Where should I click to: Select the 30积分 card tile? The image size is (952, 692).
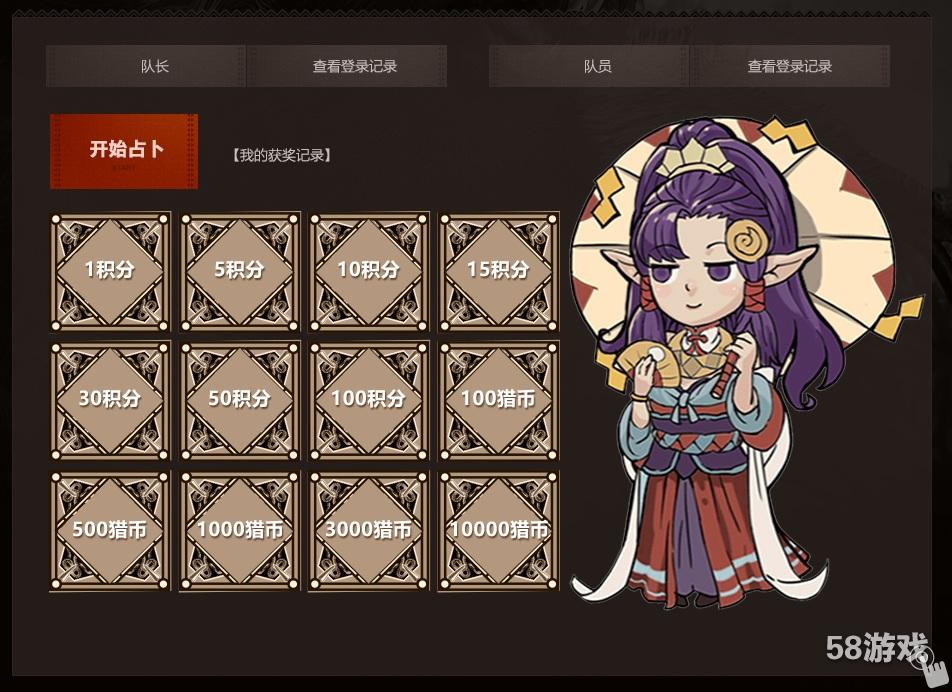[x=110, y=401]
